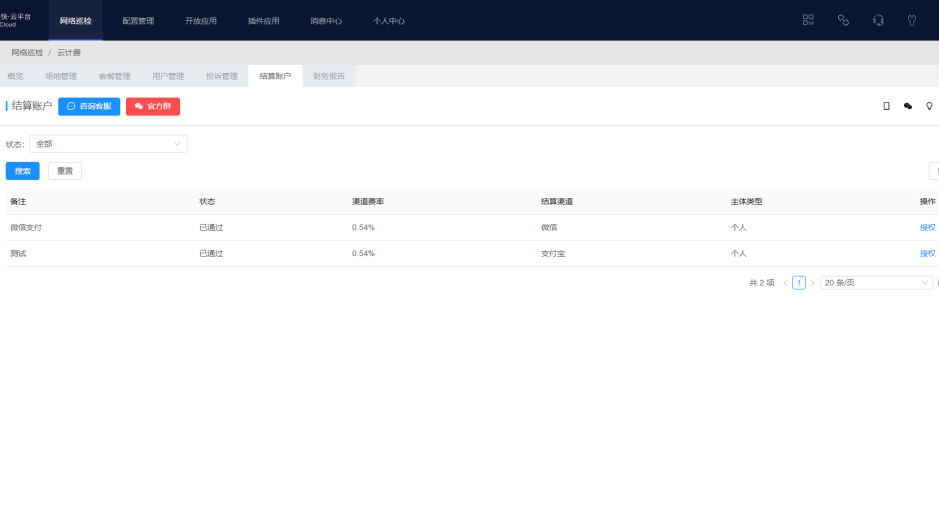Open the 插件应用 top menu

(x=263, y=21)
